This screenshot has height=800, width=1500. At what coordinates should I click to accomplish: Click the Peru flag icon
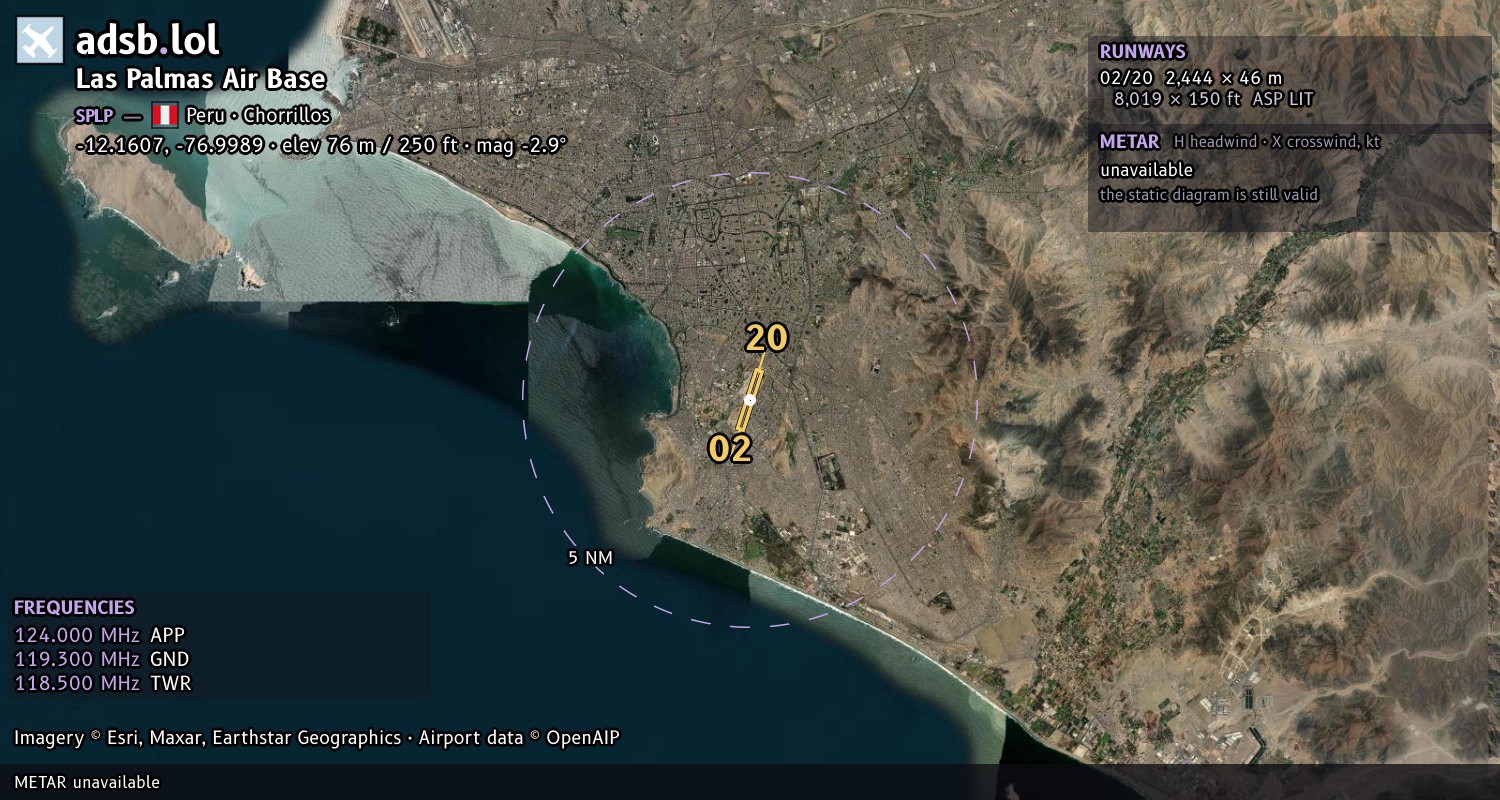[164, 115]
